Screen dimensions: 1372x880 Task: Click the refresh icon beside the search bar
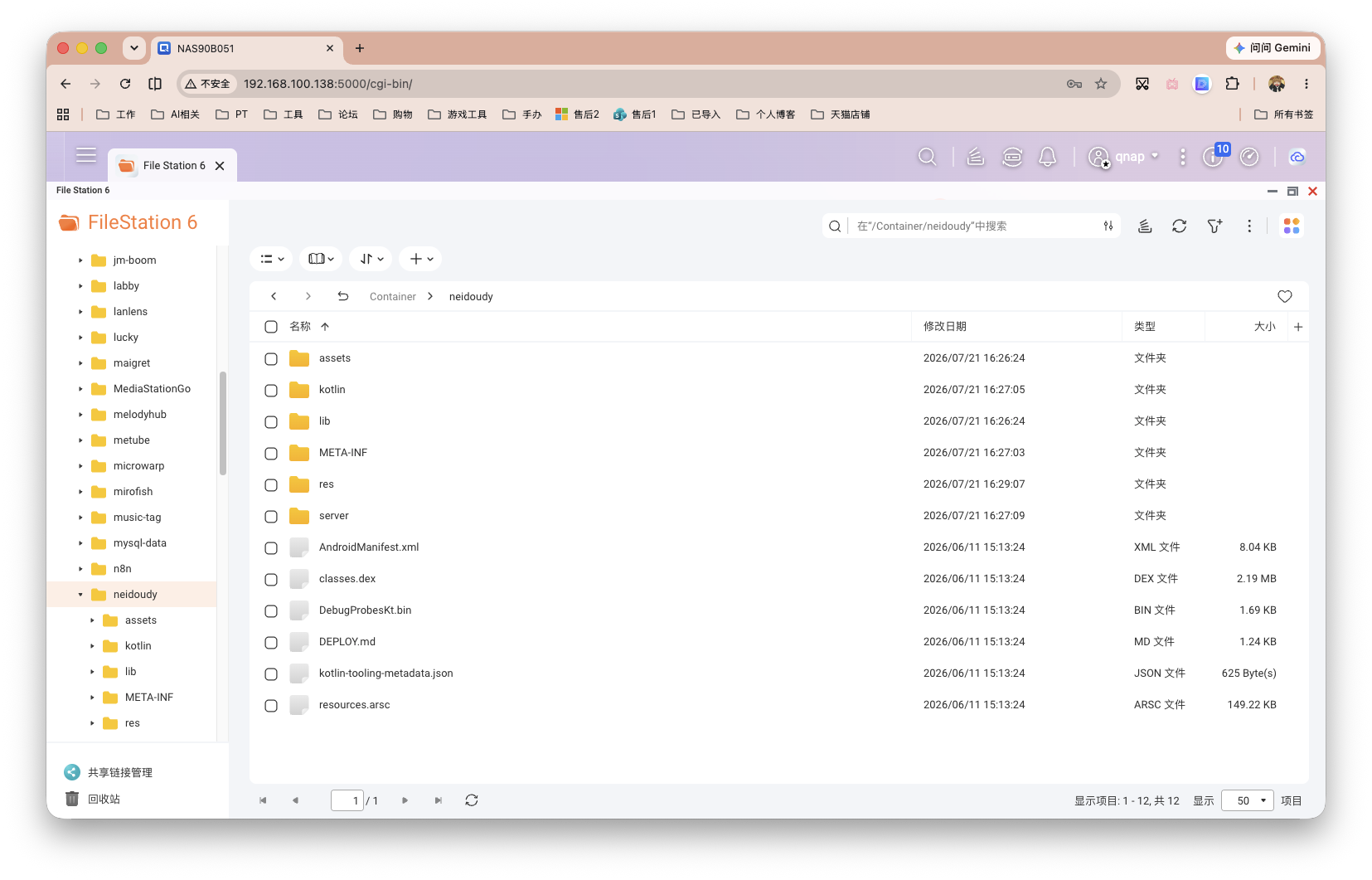[x=1179, y=226]
